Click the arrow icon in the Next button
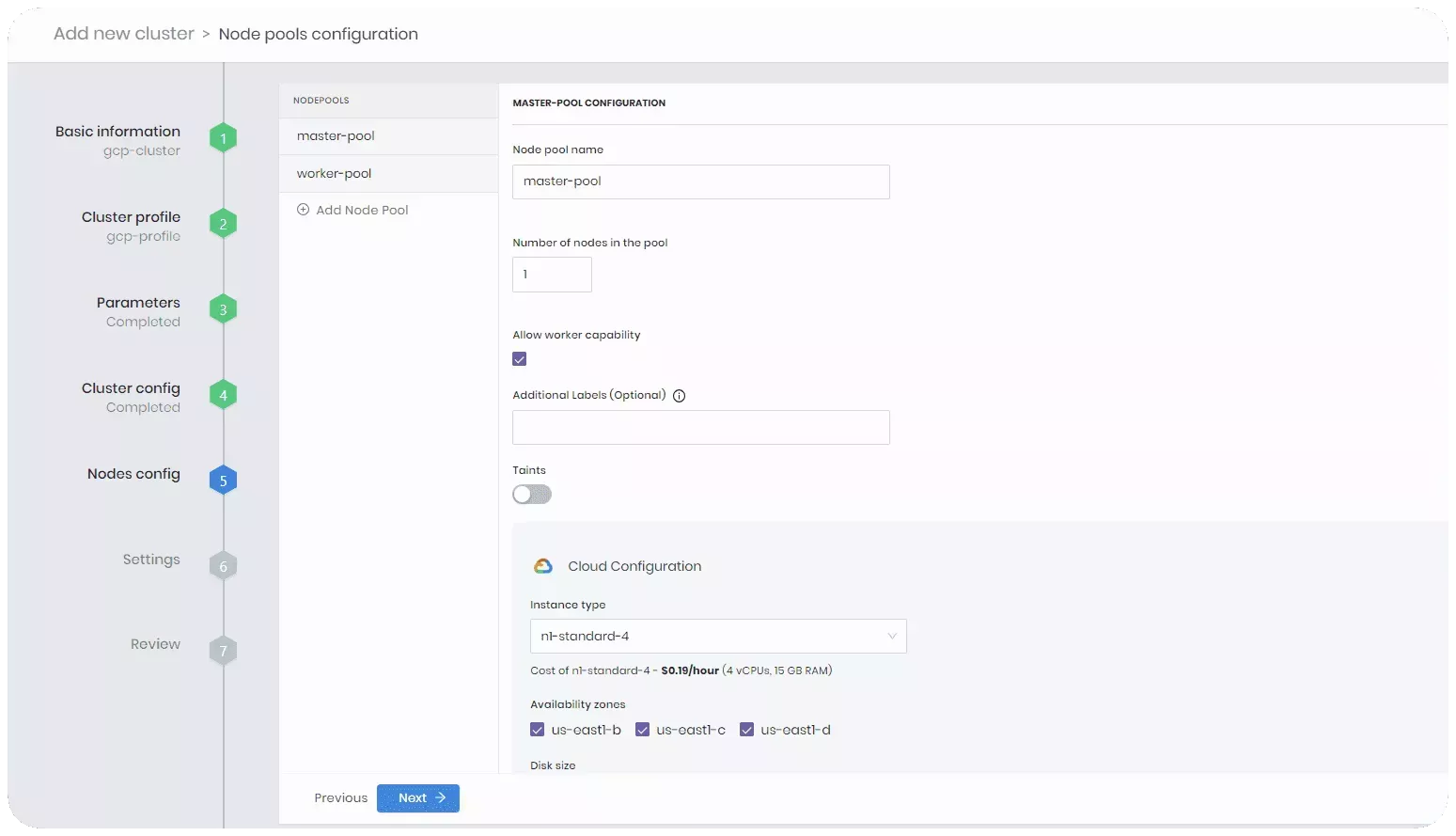The image size is (1456, 836). [x=440, y=797]
